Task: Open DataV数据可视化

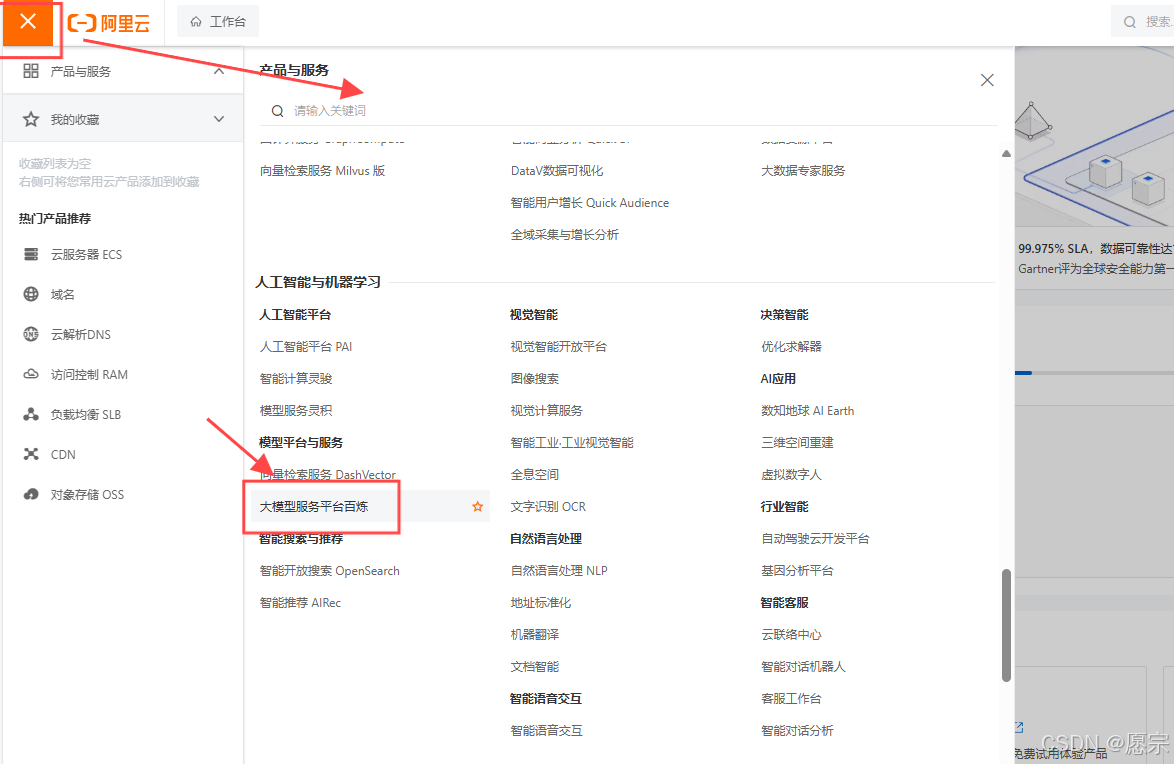Action: pos(556,171)
